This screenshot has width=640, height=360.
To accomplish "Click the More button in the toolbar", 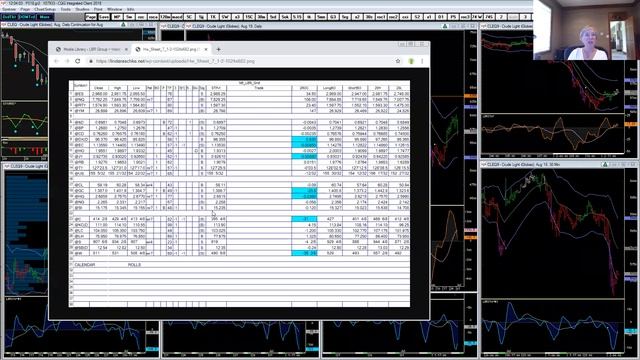I will point(44,17).
